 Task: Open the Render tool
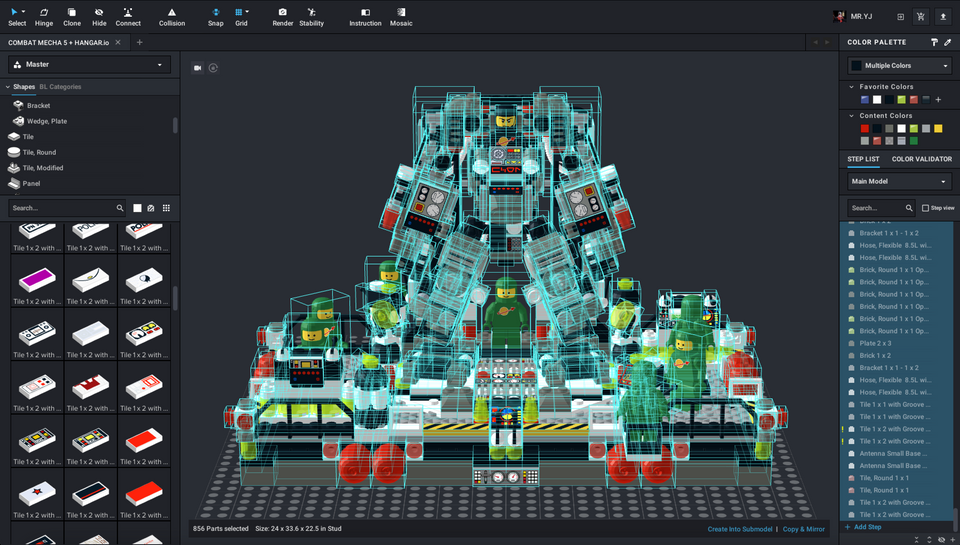pyautogui.click(x=282, y=17)
